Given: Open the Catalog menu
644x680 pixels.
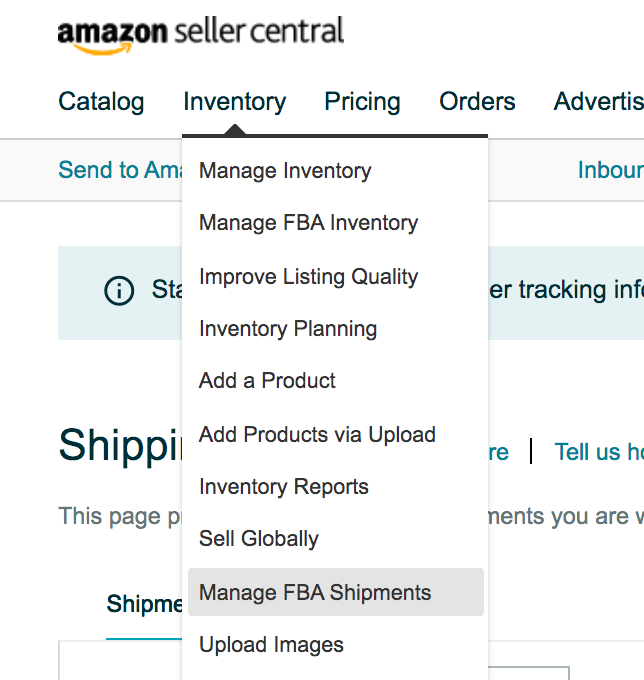Looking at the screenshot, I should pyautogui.click(x=101, y=102).
